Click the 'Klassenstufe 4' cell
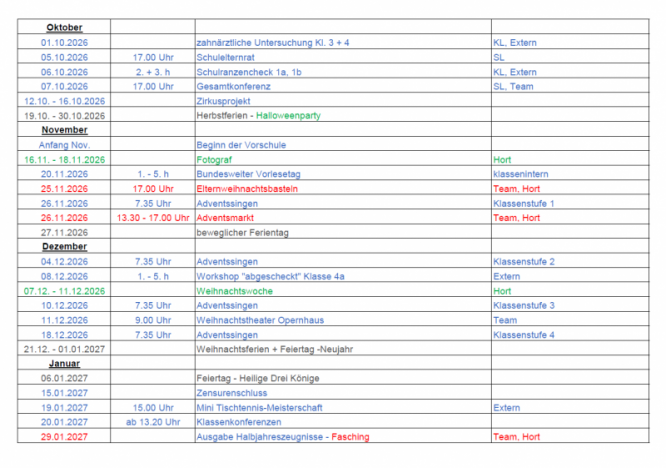 524,335
